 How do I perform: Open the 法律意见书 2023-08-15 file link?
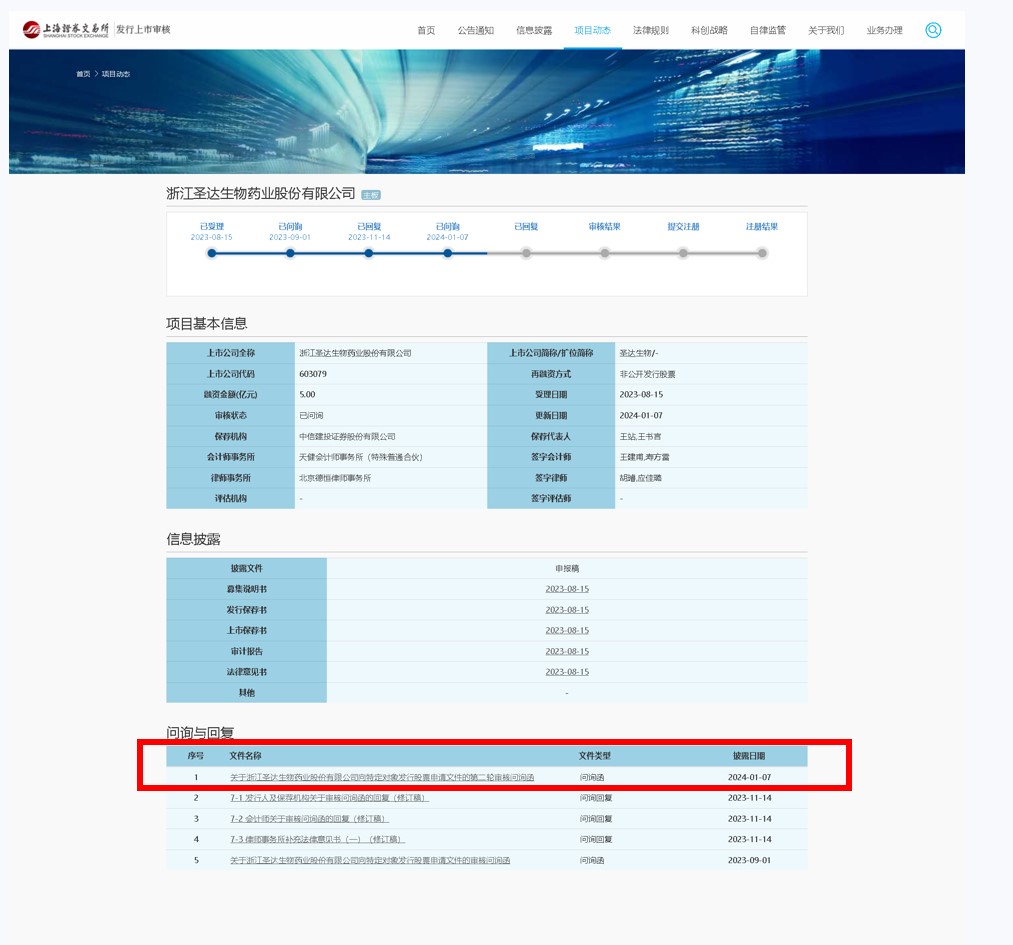click(567, 672)
